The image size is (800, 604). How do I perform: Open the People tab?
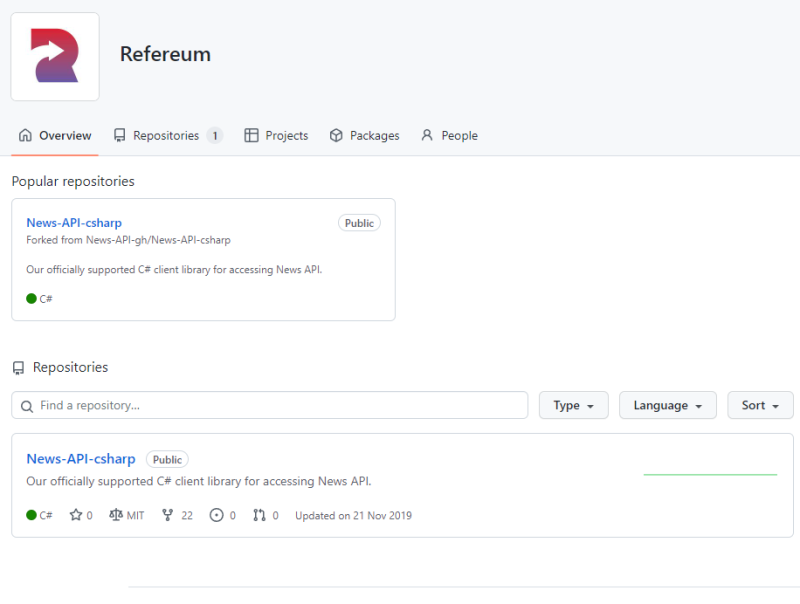[449, 136]
